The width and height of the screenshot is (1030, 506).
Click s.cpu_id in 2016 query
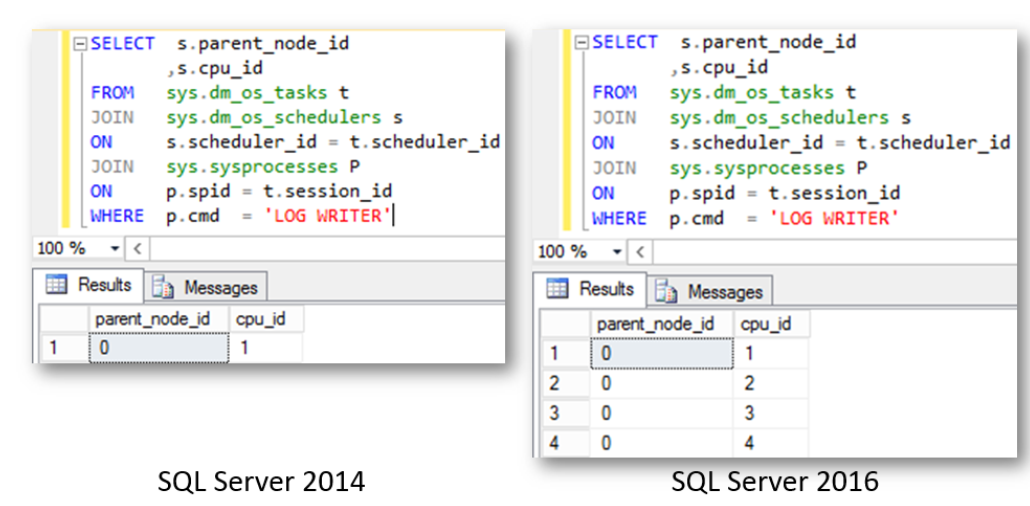click(725, 67)
